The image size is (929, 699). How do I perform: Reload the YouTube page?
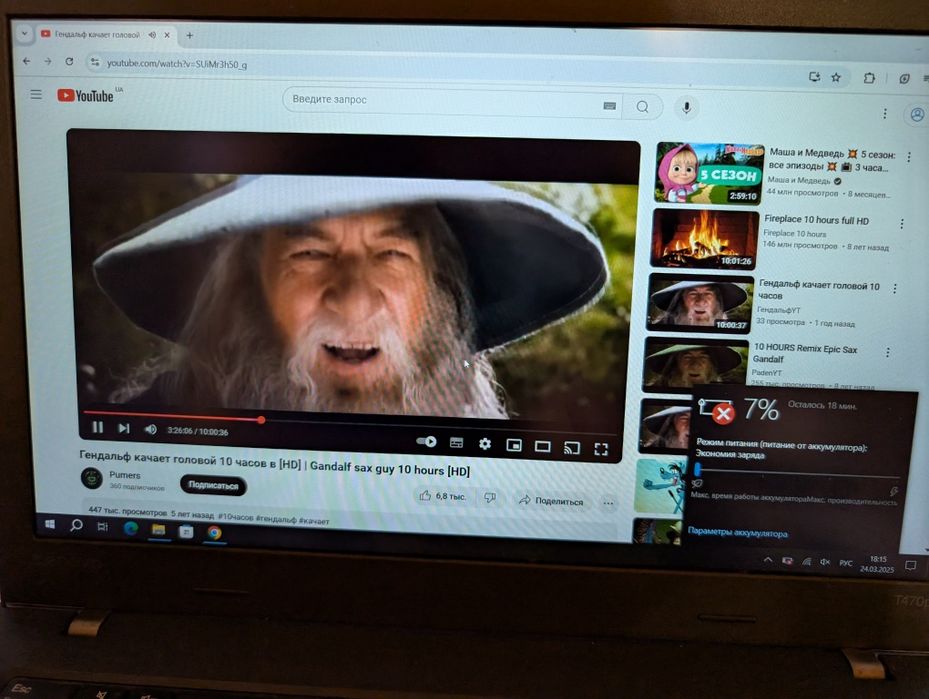coord(69,62)
